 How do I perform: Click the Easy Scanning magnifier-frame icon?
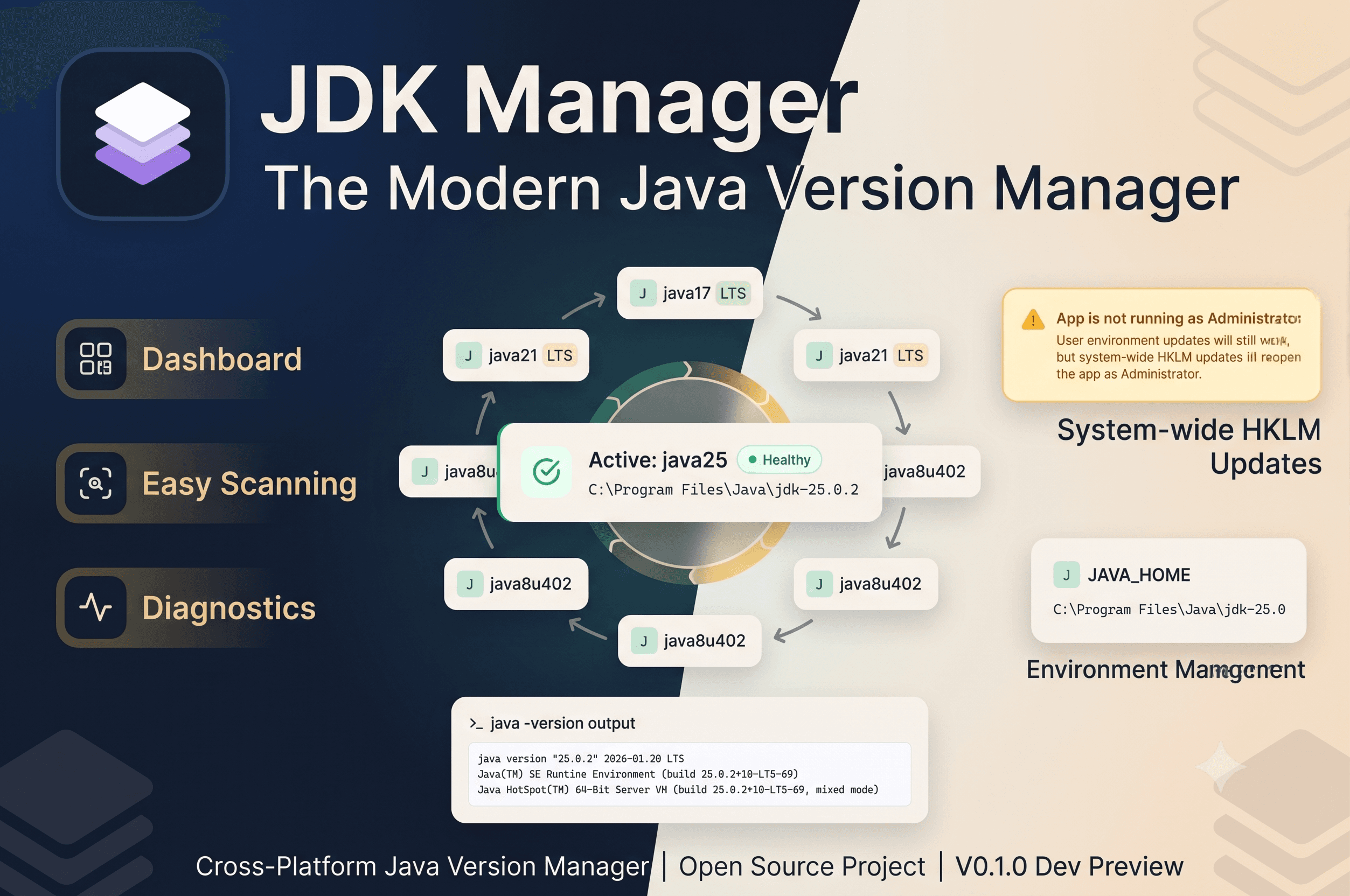95,484
